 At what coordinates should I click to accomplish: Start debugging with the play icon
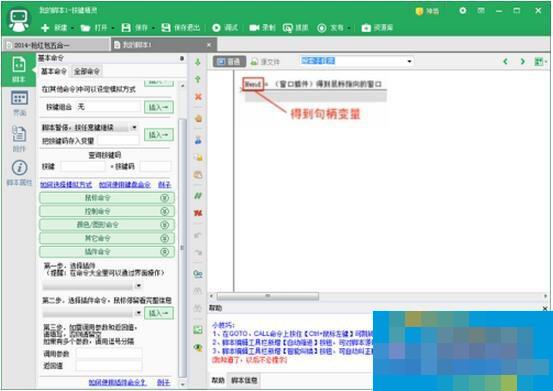[x=216, y=28]
